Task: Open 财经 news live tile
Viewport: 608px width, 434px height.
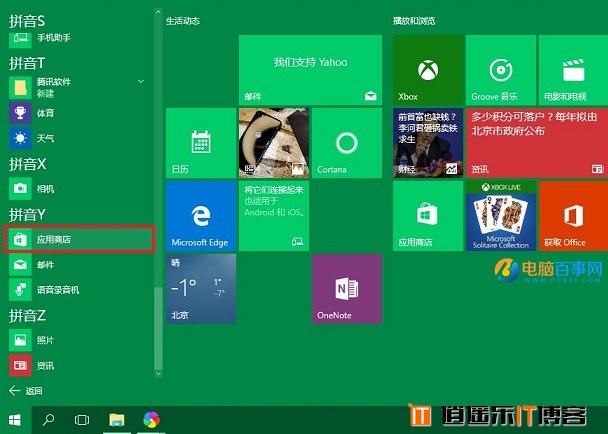Action: point(428,143)
